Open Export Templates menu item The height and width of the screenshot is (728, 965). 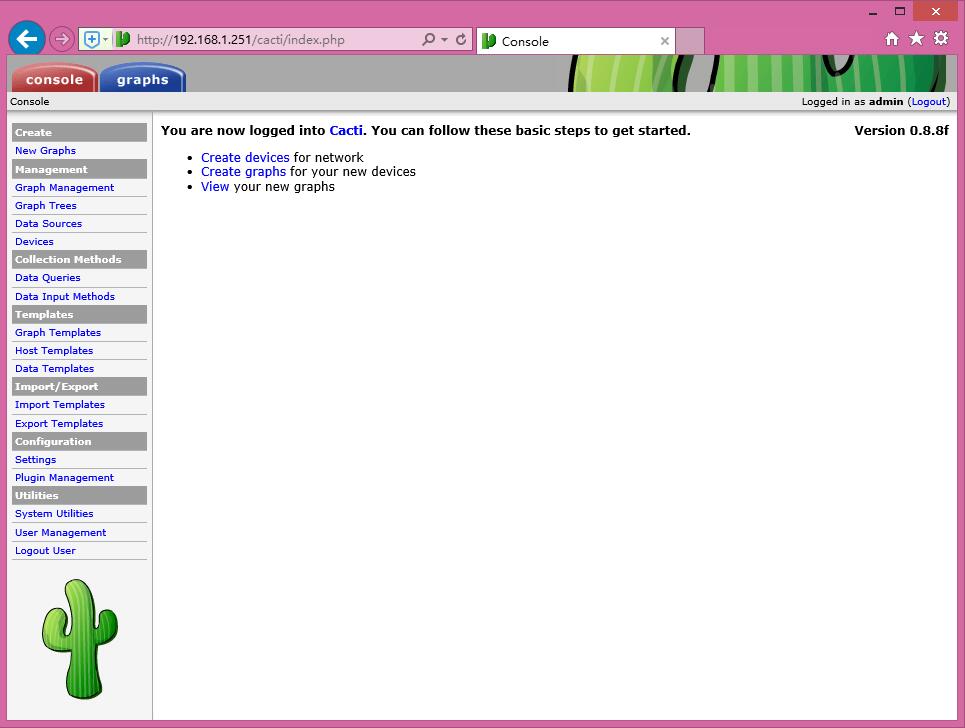click(59, 423)
